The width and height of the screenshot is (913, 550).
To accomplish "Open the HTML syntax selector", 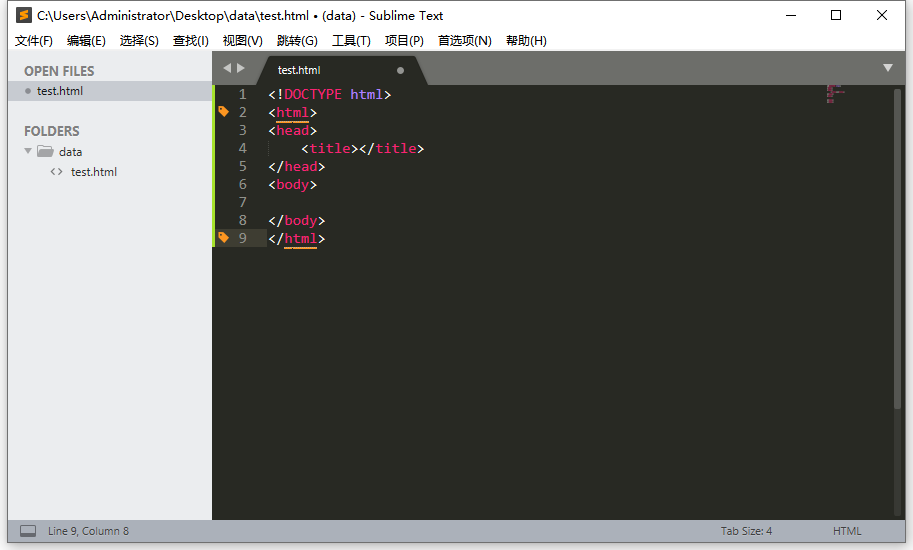I will tap(847, 531).
